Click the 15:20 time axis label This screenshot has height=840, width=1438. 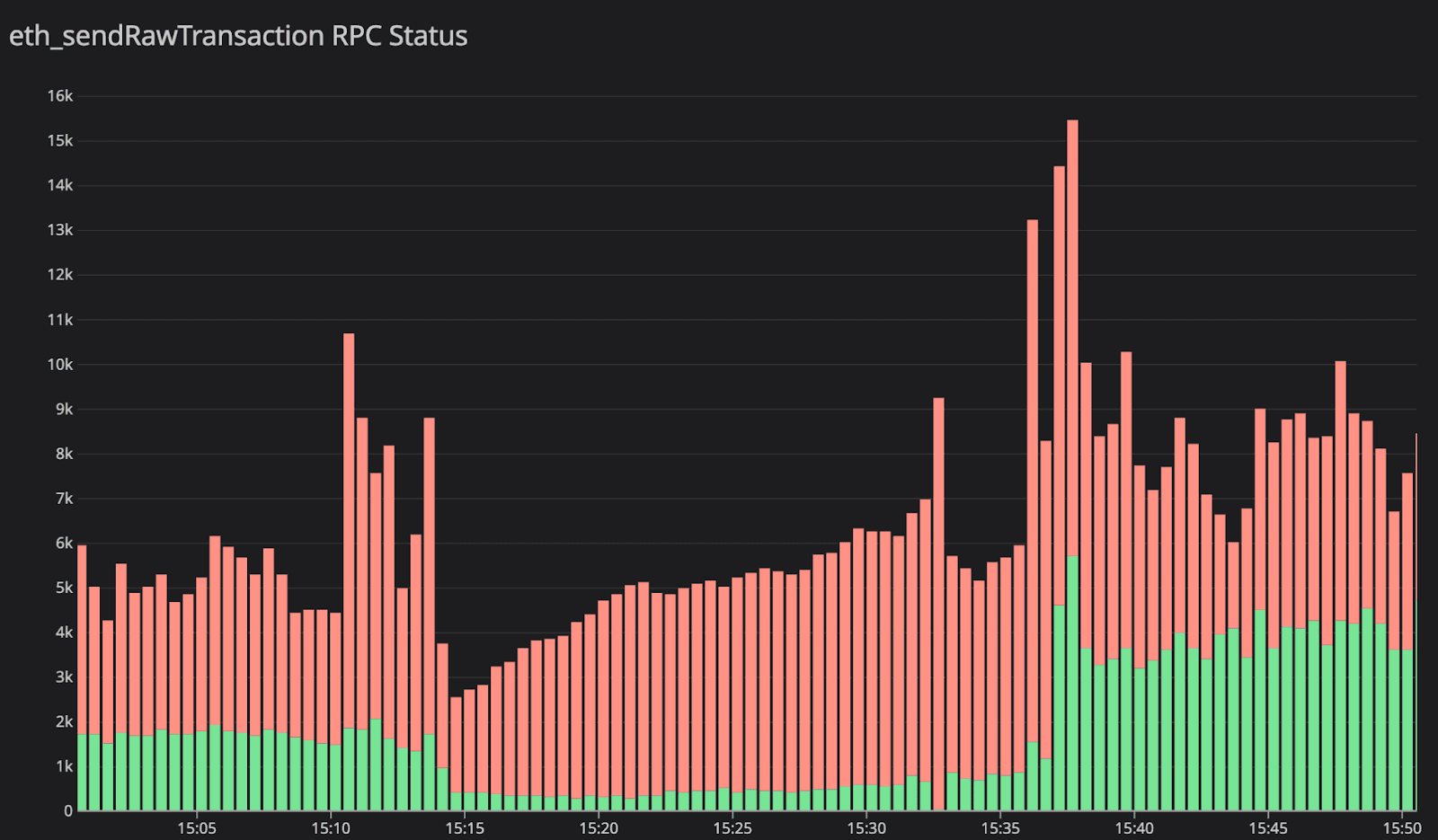click(599, 828)
